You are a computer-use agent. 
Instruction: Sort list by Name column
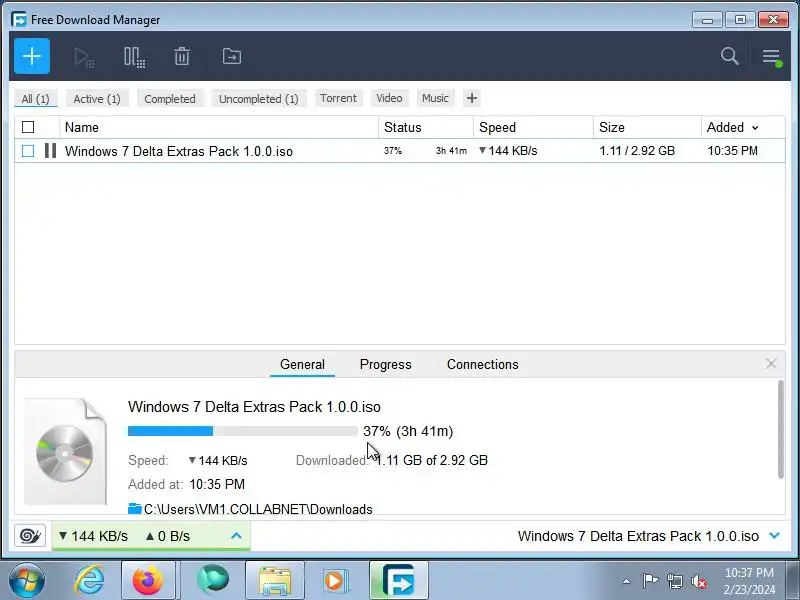[82, 127]
